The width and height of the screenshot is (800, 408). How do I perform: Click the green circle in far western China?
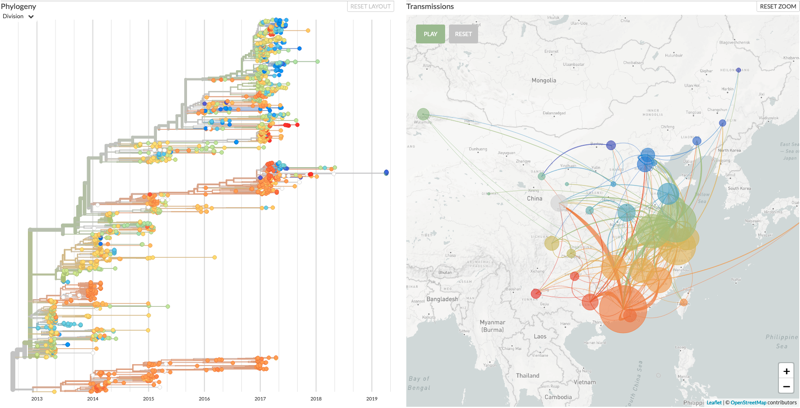pos(423,114)
